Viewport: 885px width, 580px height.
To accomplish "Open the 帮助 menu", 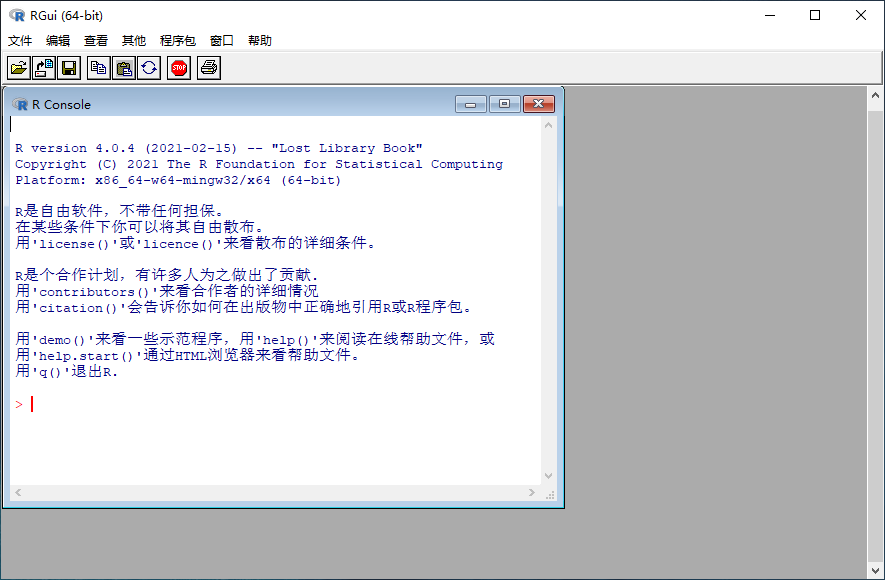I will point(260,41).
